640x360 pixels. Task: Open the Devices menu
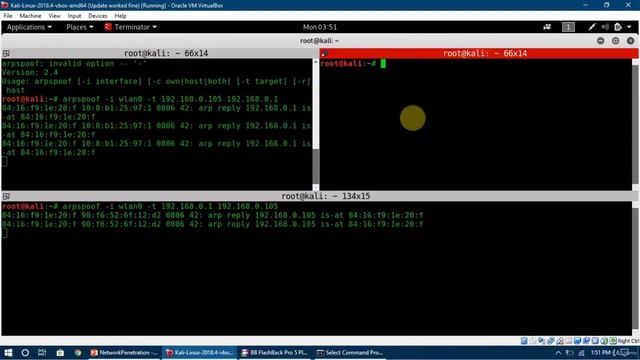[98, 16]
